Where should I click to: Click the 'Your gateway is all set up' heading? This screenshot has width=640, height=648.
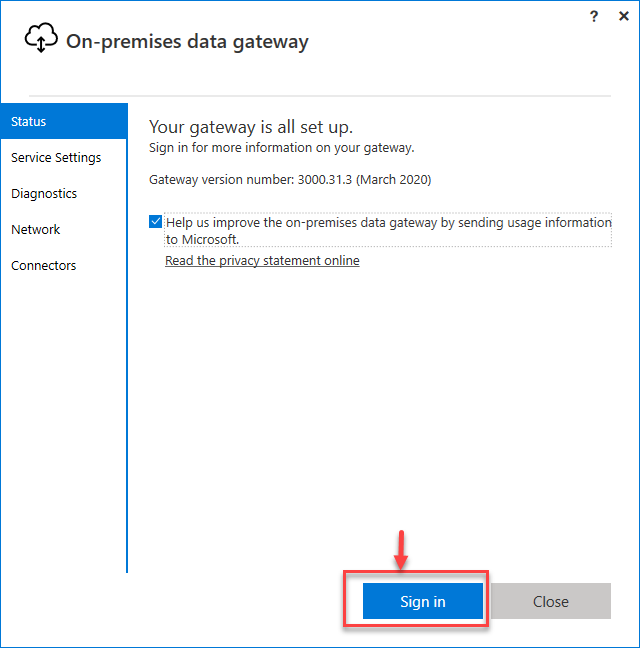point(251,127)
